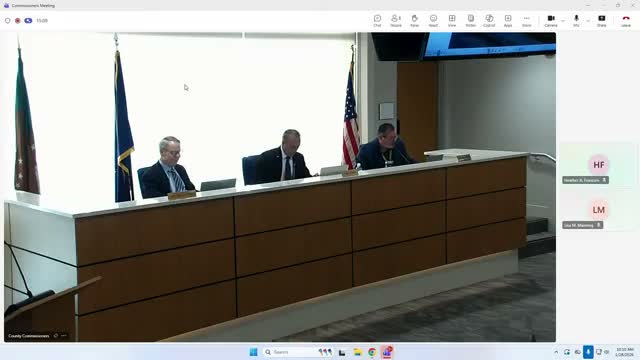Click the HF participant avatar

(x=599, y=165)
